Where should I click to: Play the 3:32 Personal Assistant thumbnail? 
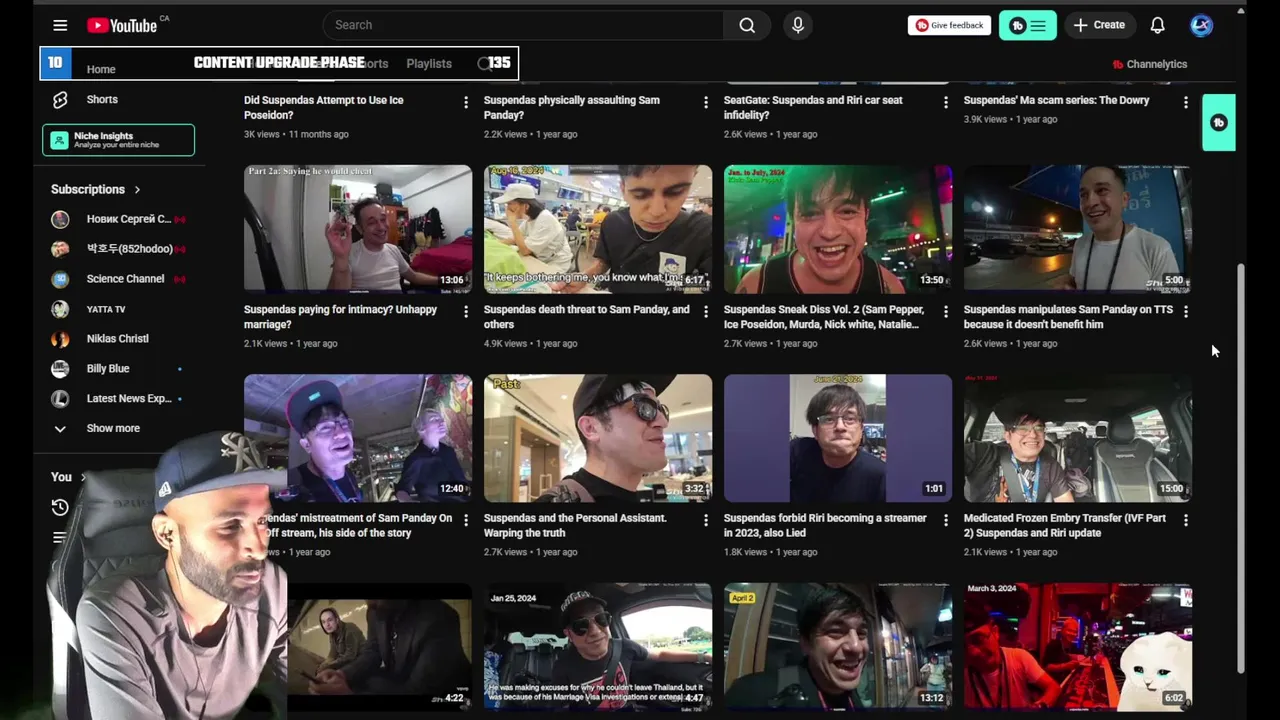(598, 438)
